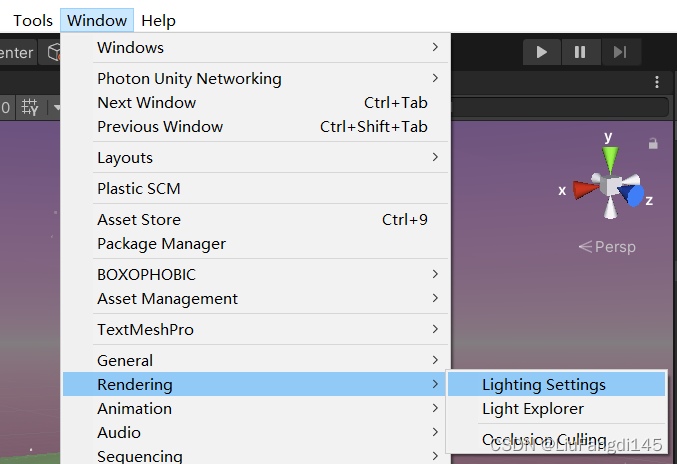Expand the Animation submenu
The image size is (677, 464).
[x=256, y=408]
